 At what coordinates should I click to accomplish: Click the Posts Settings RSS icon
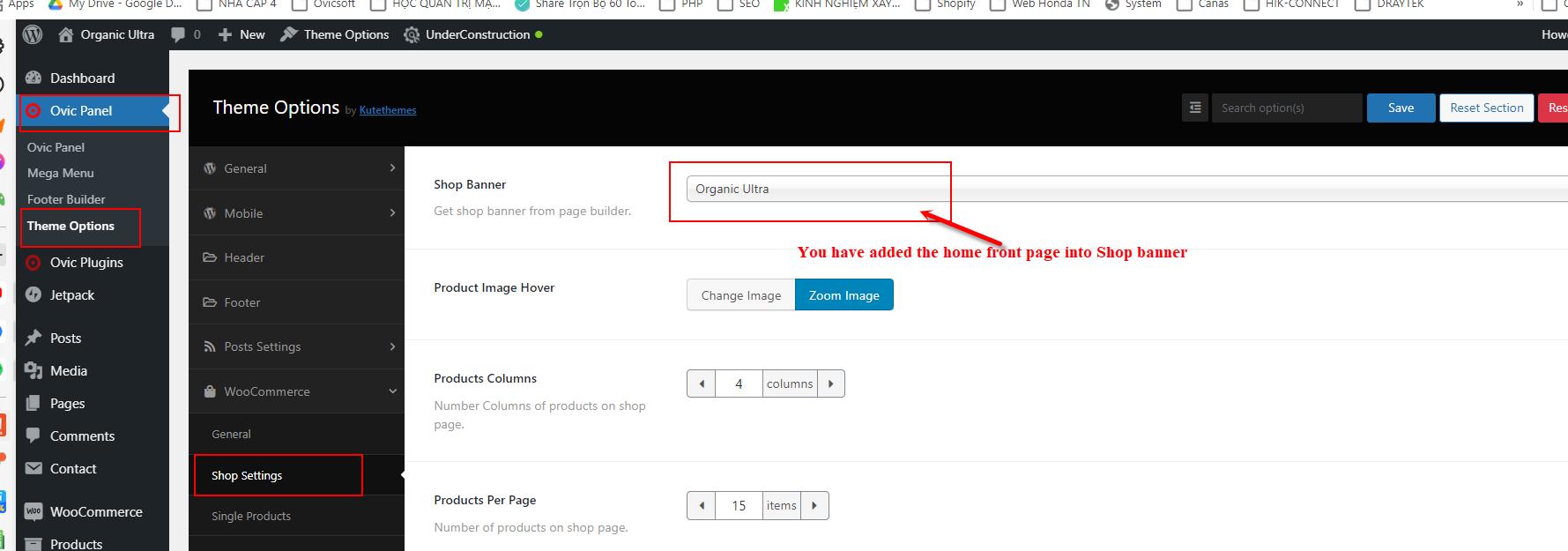[x=210, y=346]
